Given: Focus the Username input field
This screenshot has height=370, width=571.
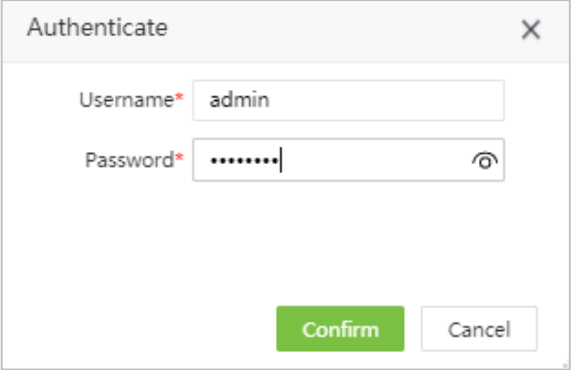Looking at the screenshot, I should [348, 101].
